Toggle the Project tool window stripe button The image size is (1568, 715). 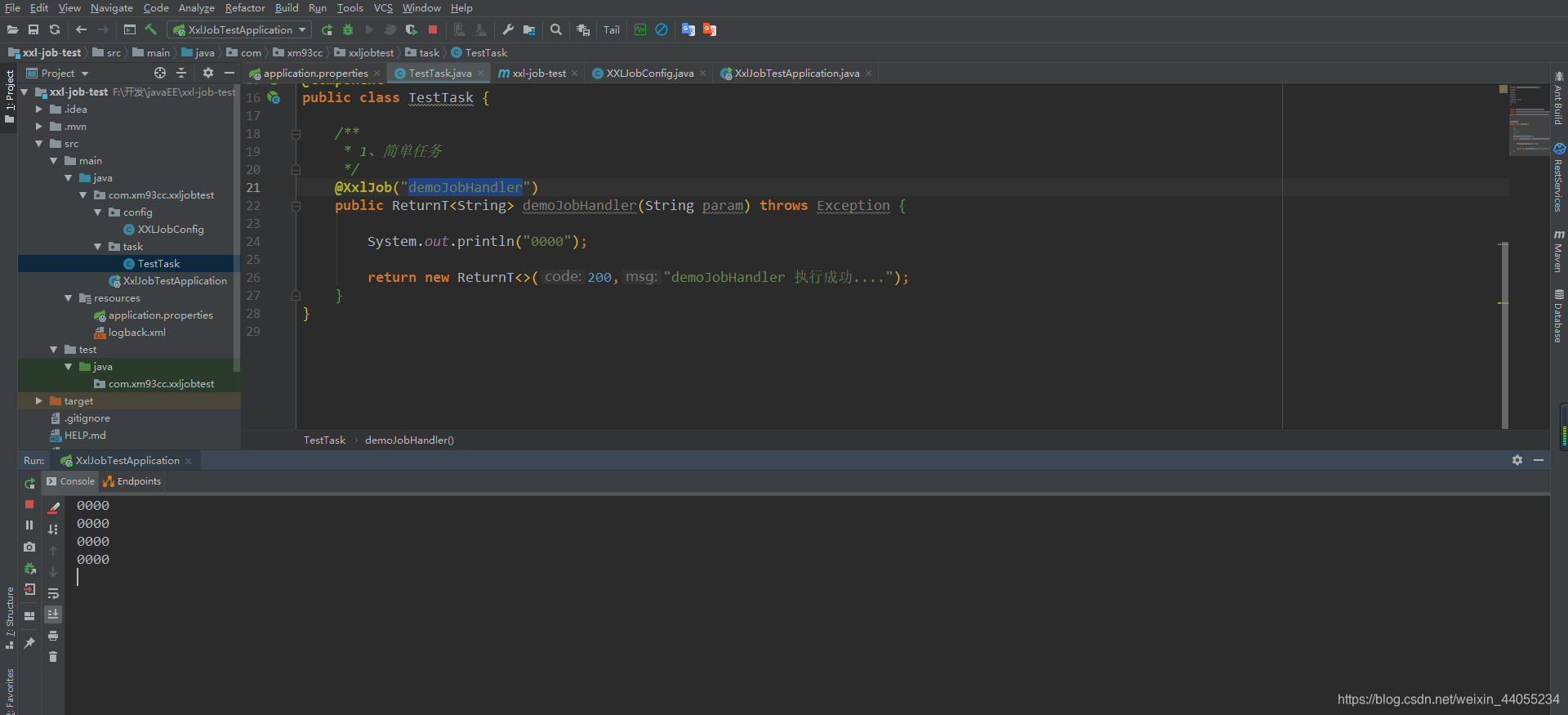pyautogui.click(x=9, y=97)
